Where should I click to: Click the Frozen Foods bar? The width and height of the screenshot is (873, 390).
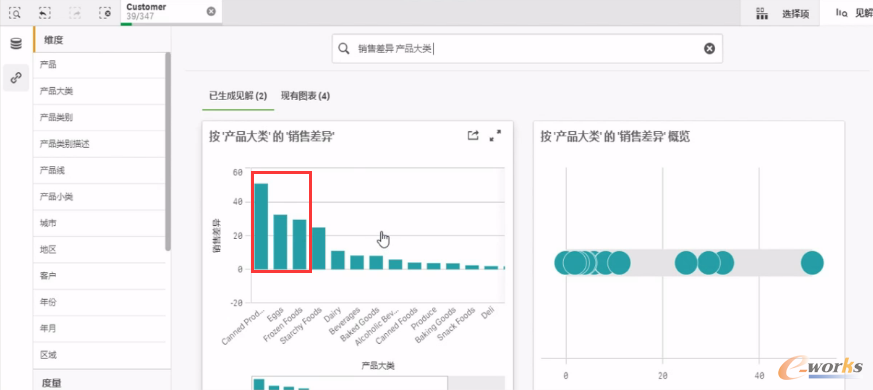pyautogui.click(x=300, y=244)
